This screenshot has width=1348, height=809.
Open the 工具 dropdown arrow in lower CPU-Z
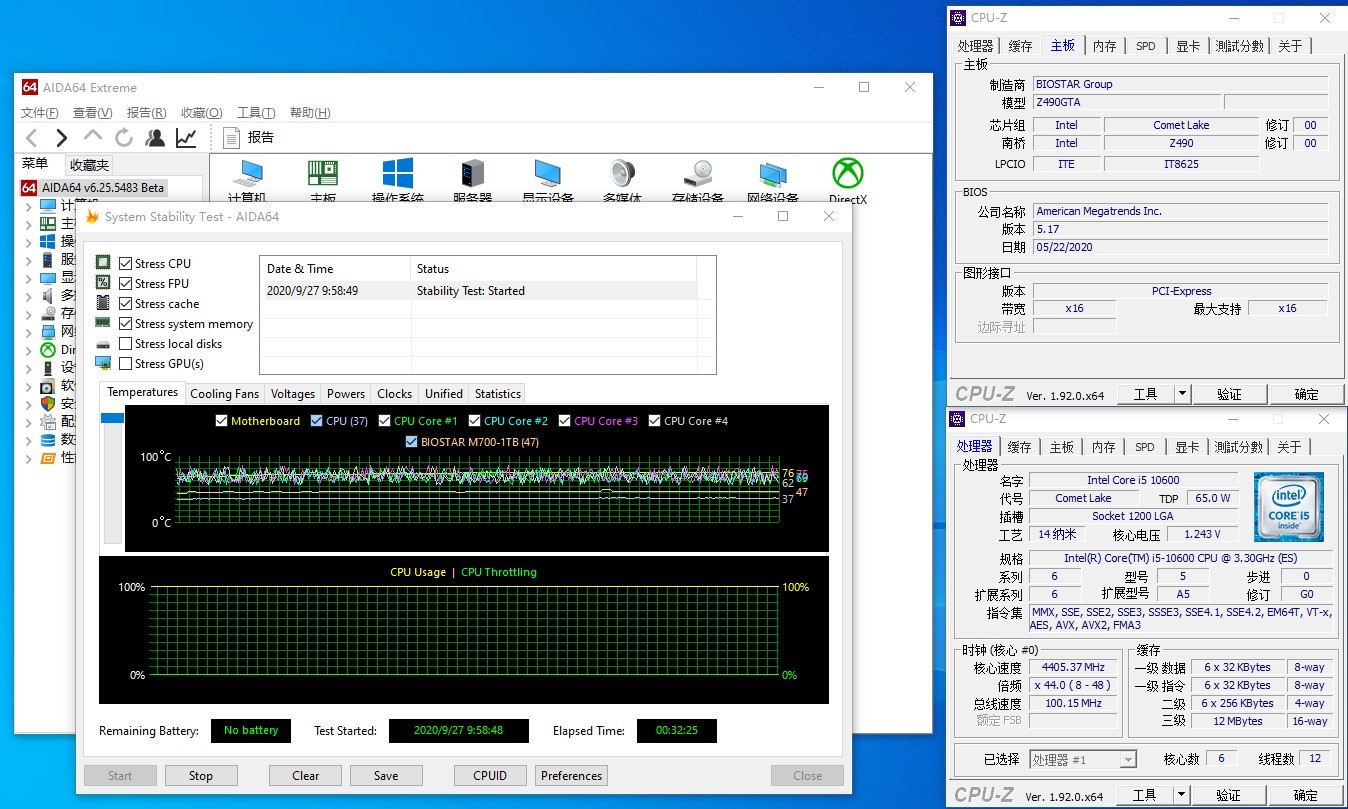tap(1183, 795)
